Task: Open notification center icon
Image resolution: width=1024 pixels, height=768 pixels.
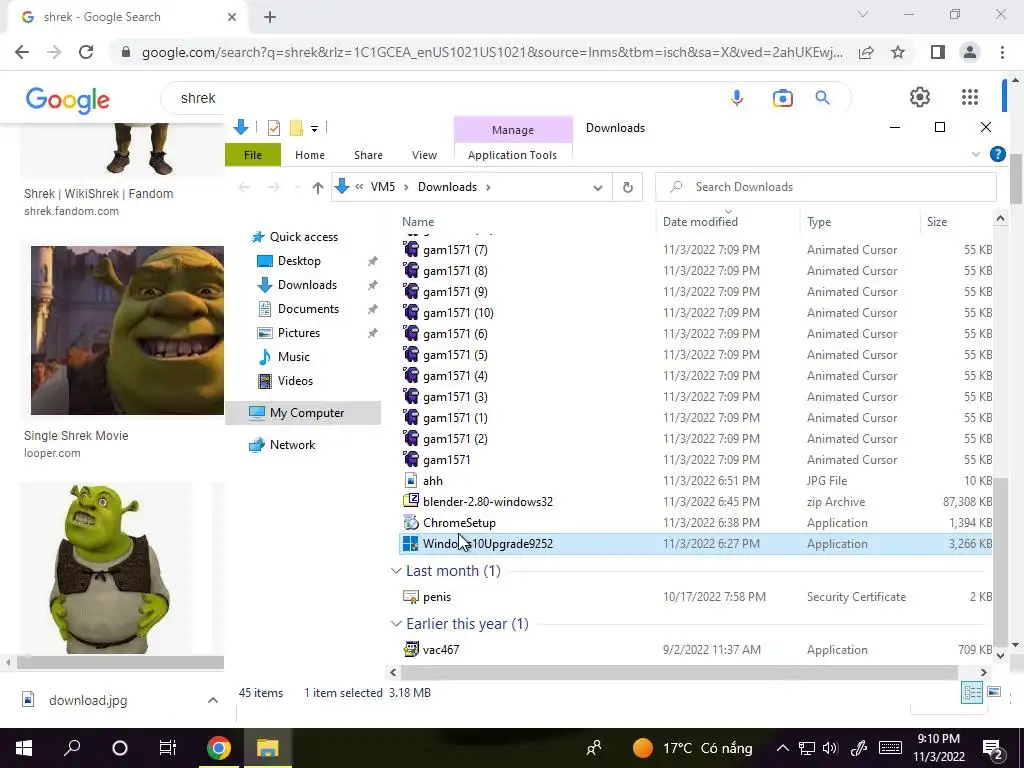Action: 993,749
